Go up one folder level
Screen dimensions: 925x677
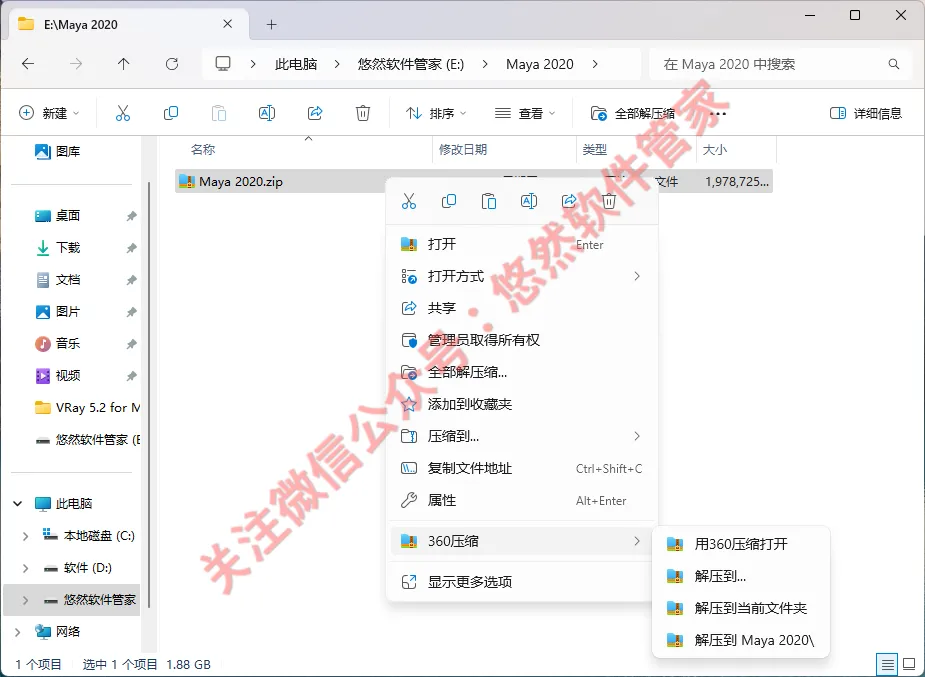123,64
